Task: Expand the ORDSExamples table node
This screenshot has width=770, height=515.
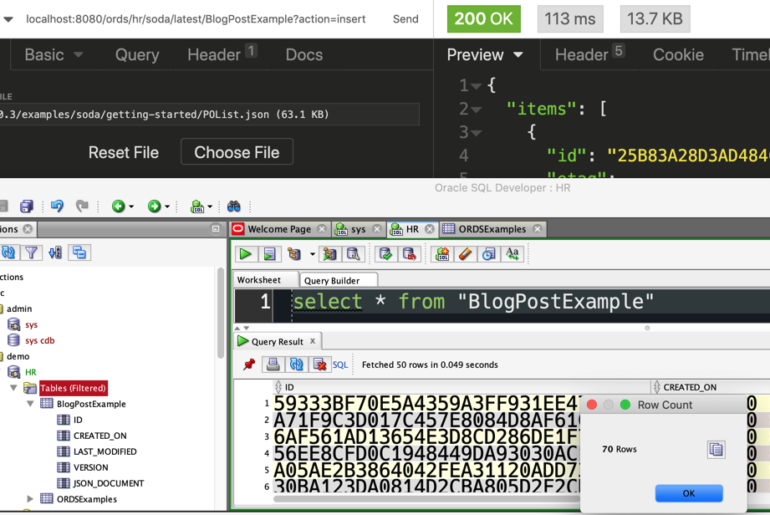Action: pos(30,499)
